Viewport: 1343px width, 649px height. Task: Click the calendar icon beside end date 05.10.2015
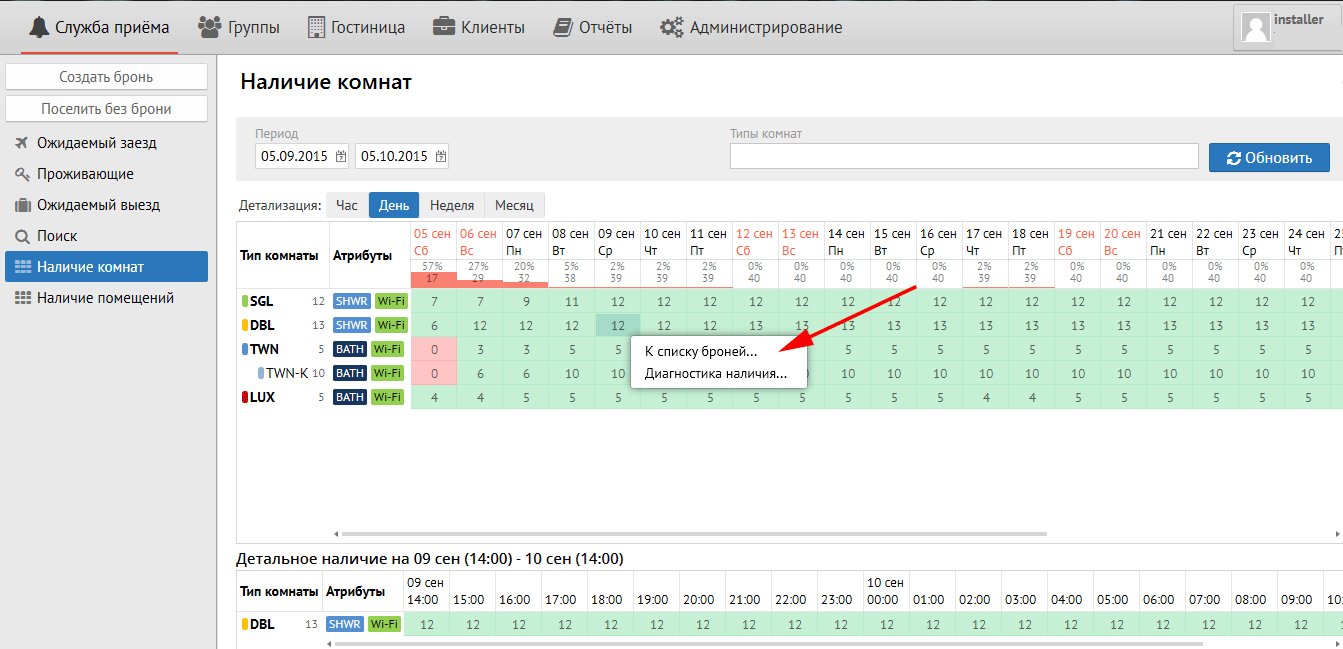tap(441, 156)
